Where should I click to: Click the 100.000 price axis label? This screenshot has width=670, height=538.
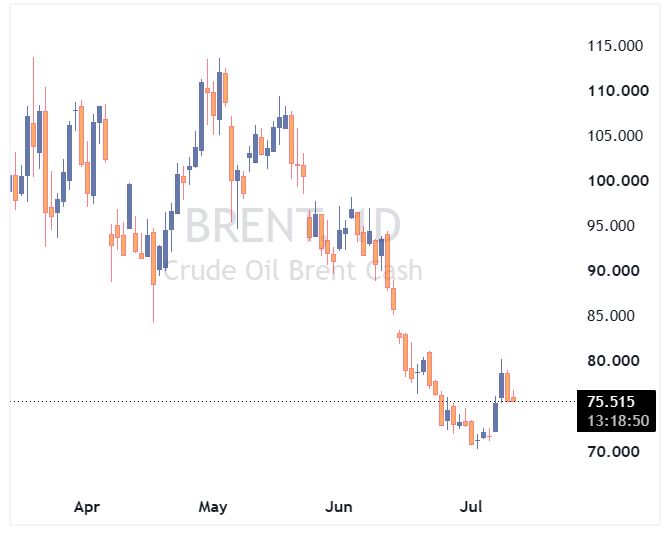(x=618, y=181)
